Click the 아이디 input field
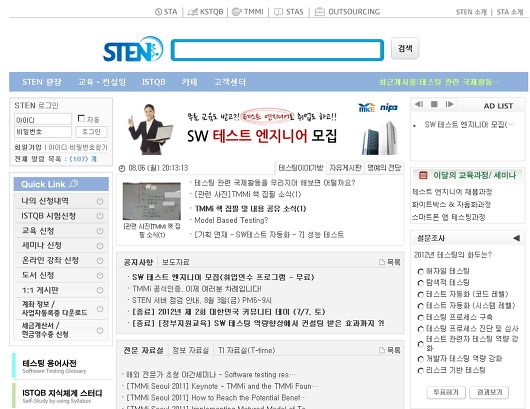 43,119
